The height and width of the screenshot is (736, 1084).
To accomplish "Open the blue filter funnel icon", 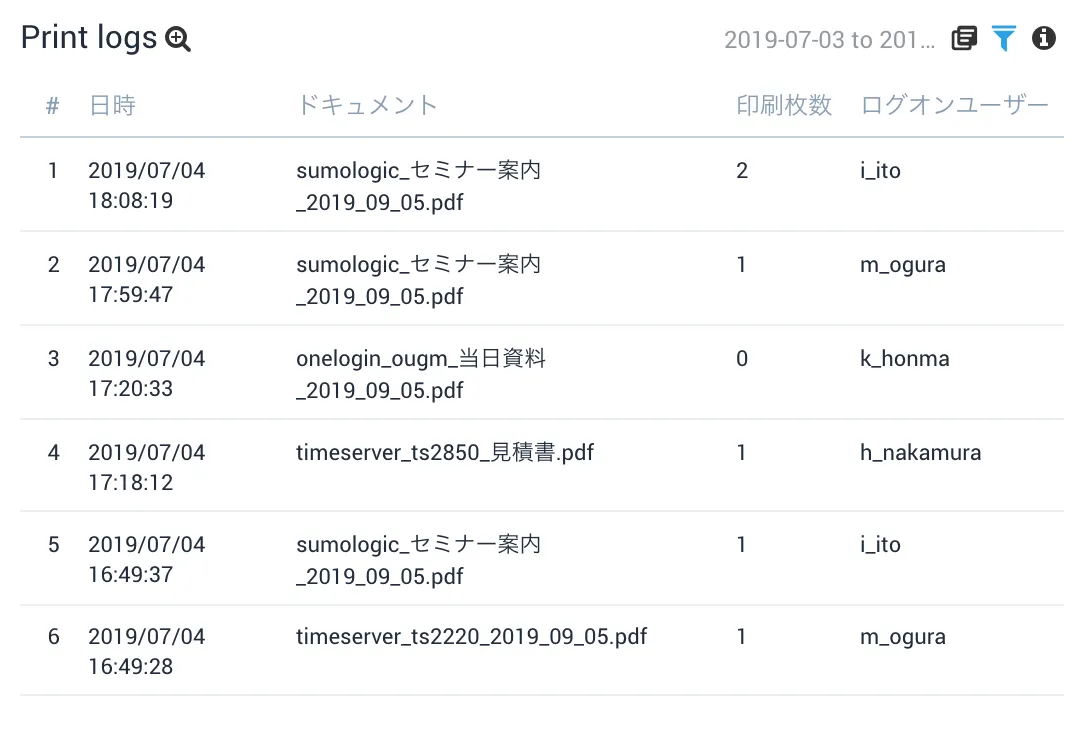I will click(x=1003, y=38).
